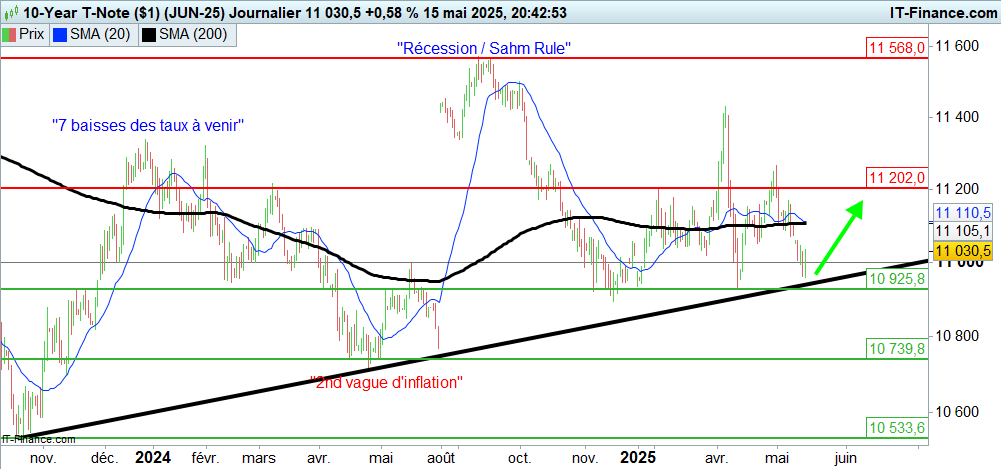Select the 10 533,6 green support label
This screenshot has height=469, width=1001.
pyautogui.click(x=897, y=427)
